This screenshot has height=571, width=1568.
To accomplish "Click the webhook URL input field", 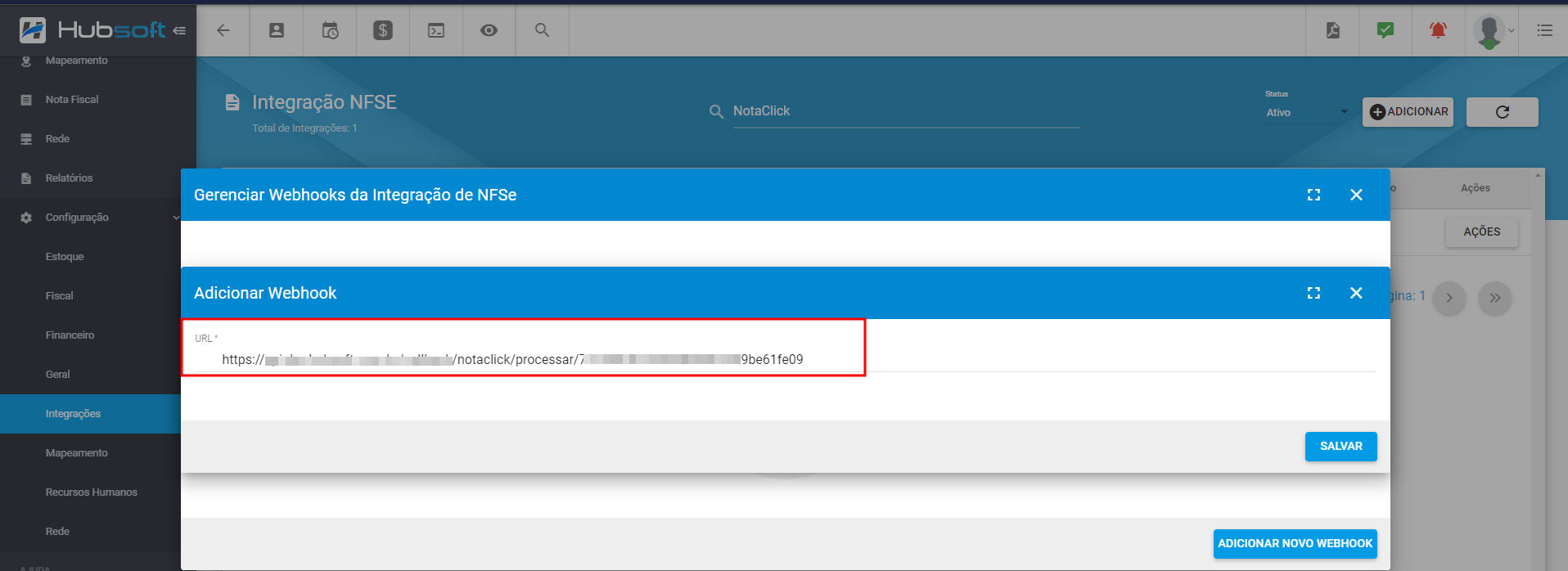I will [x=786, y=359].
